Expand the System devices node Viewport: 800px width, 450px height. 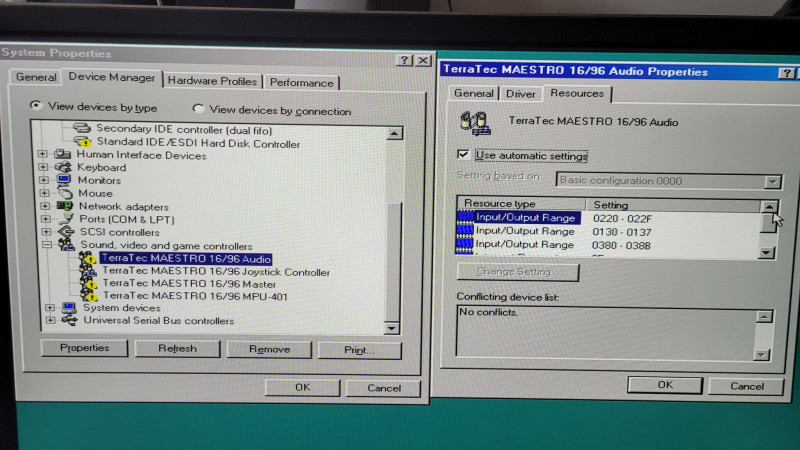[x=49, y=307]
